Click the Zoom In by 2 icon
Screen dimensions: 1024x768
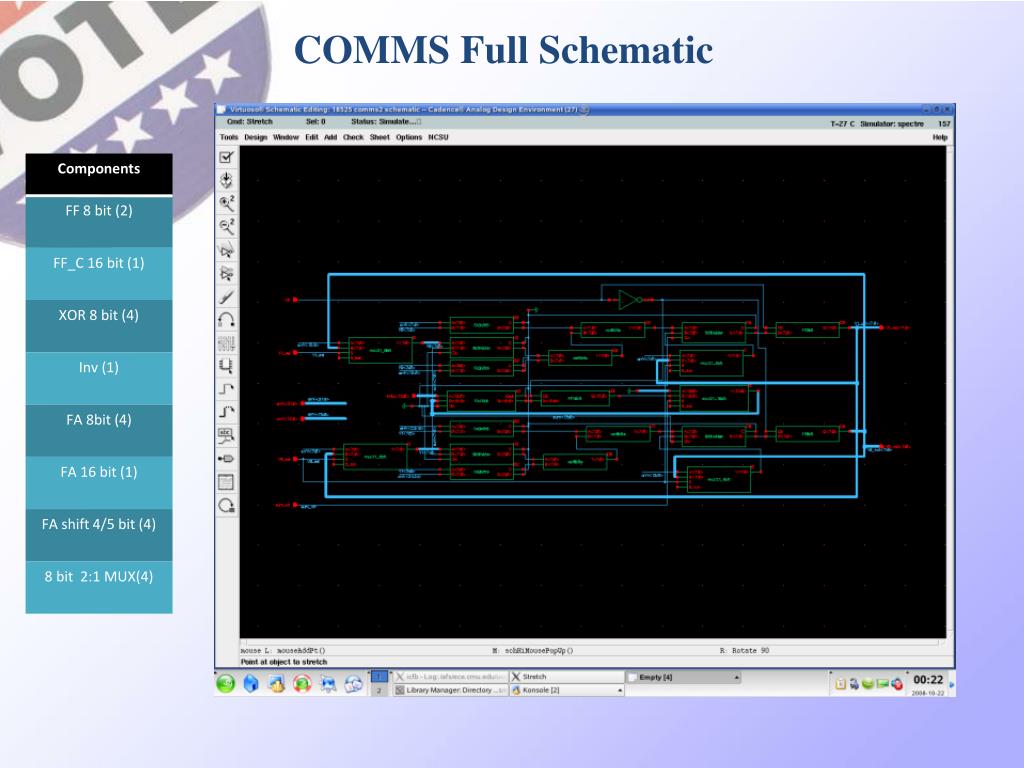pos(227,203)
